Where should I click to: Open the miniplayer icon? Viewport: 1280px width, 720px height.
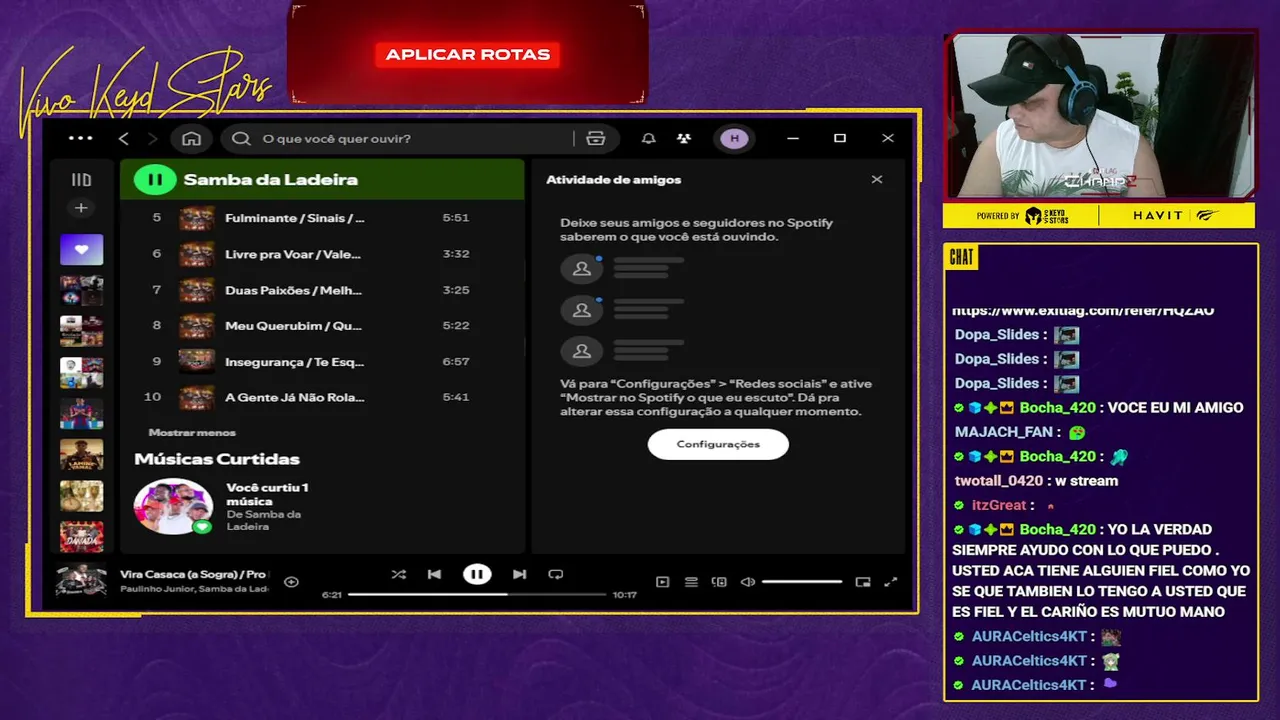tap(863, 582)
